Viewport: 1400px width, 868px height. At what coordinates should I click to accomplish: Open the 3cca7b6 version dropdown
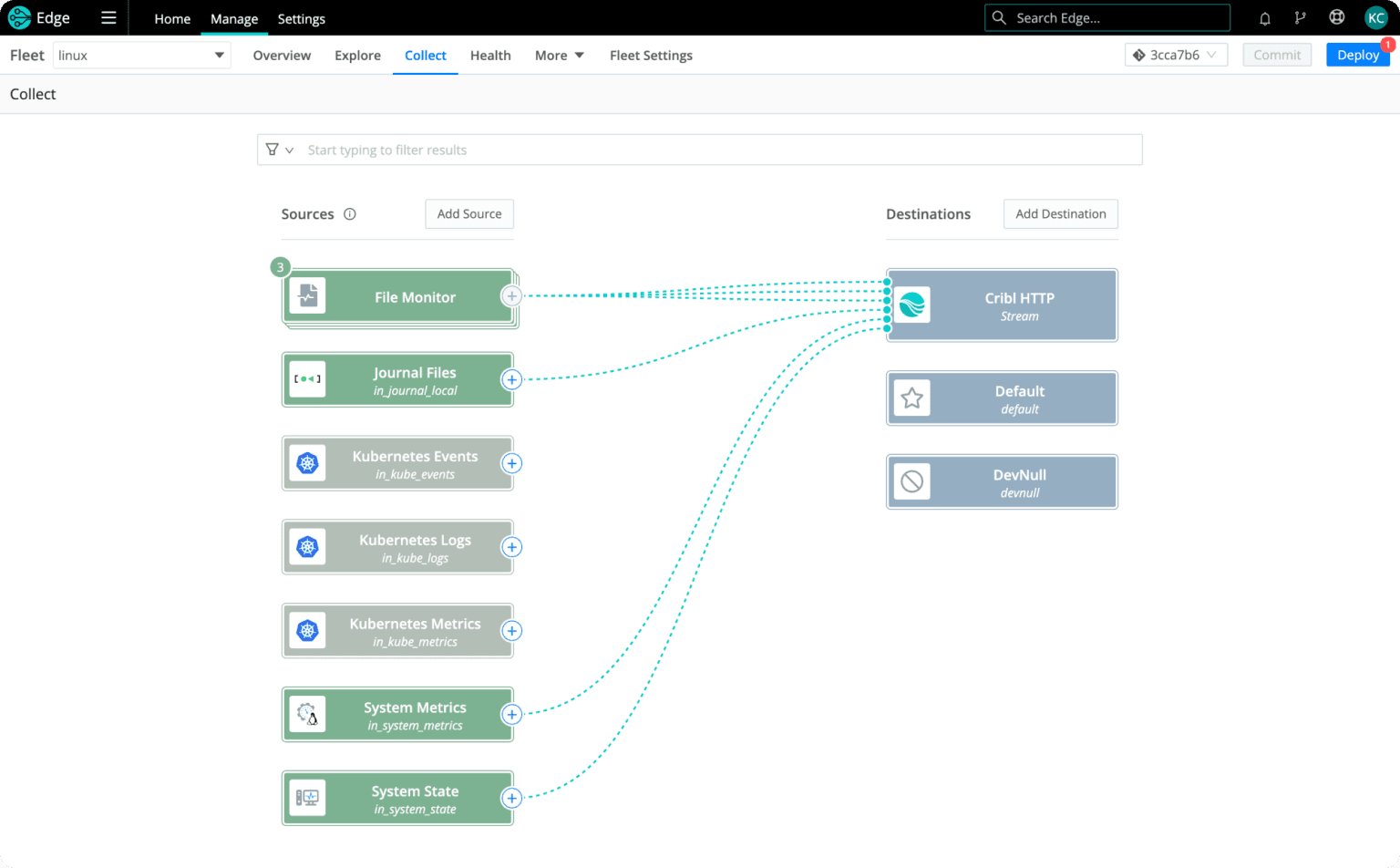click(x=1176, y=56)
